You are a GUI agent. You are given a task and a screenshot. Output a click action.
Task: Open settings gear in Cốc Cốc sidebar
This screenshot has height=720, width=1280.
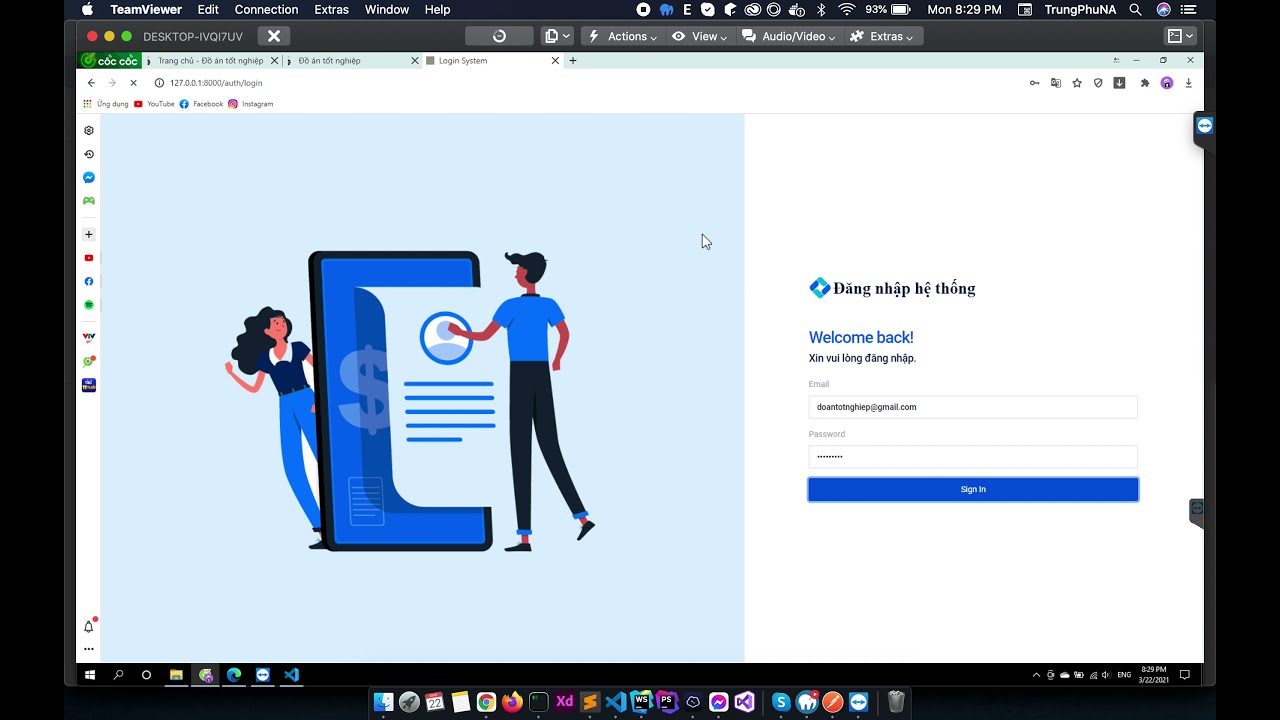(x=89, y=130)
